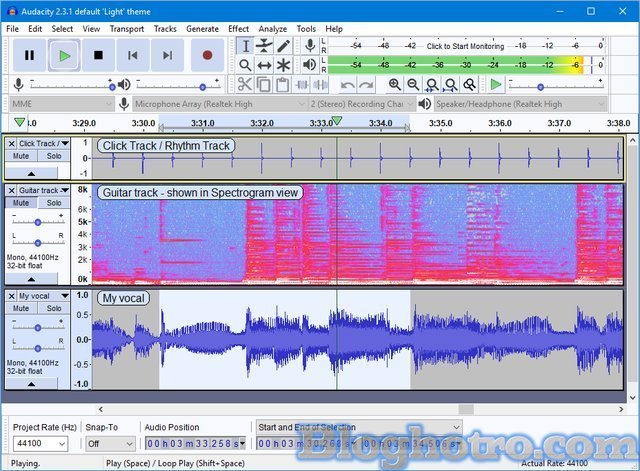Select the Time Shift tool
Screen dimensions: 640x471
point(264,65)
